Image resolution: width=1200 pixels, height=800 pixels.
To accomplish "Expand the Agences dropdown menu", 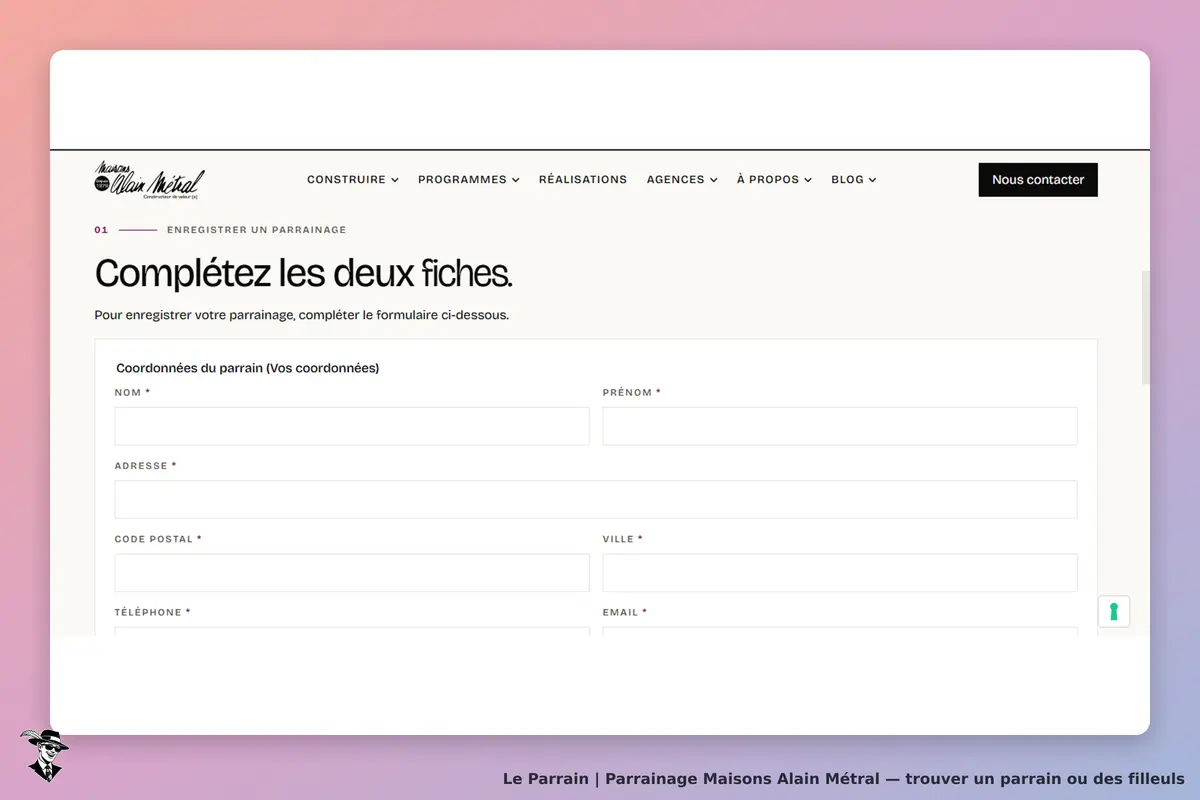I will (x=682, y=180).
